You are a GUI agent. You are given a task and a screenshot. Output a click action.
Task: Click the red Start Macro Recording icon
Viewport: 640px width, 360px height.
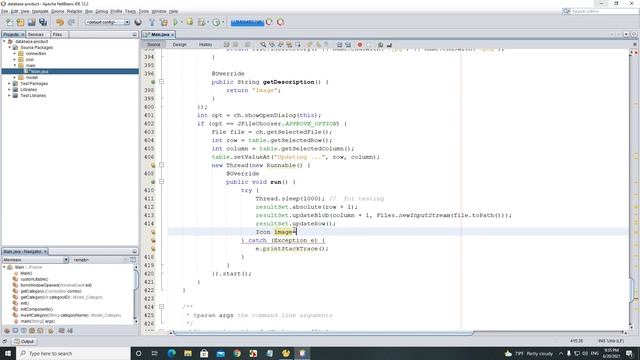360,44
